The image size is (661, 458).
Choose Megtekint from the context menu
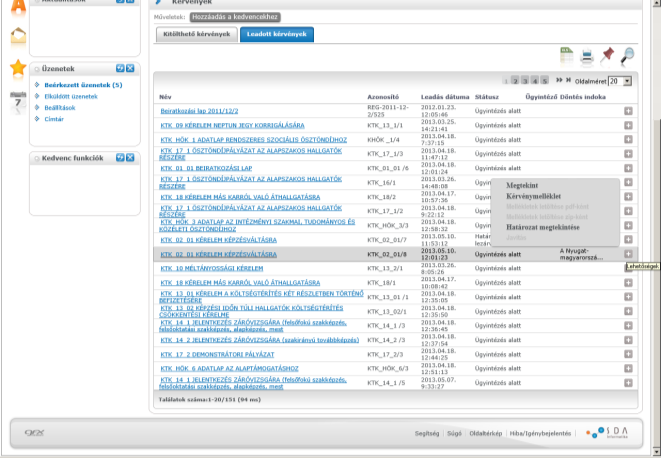(522, 185)
